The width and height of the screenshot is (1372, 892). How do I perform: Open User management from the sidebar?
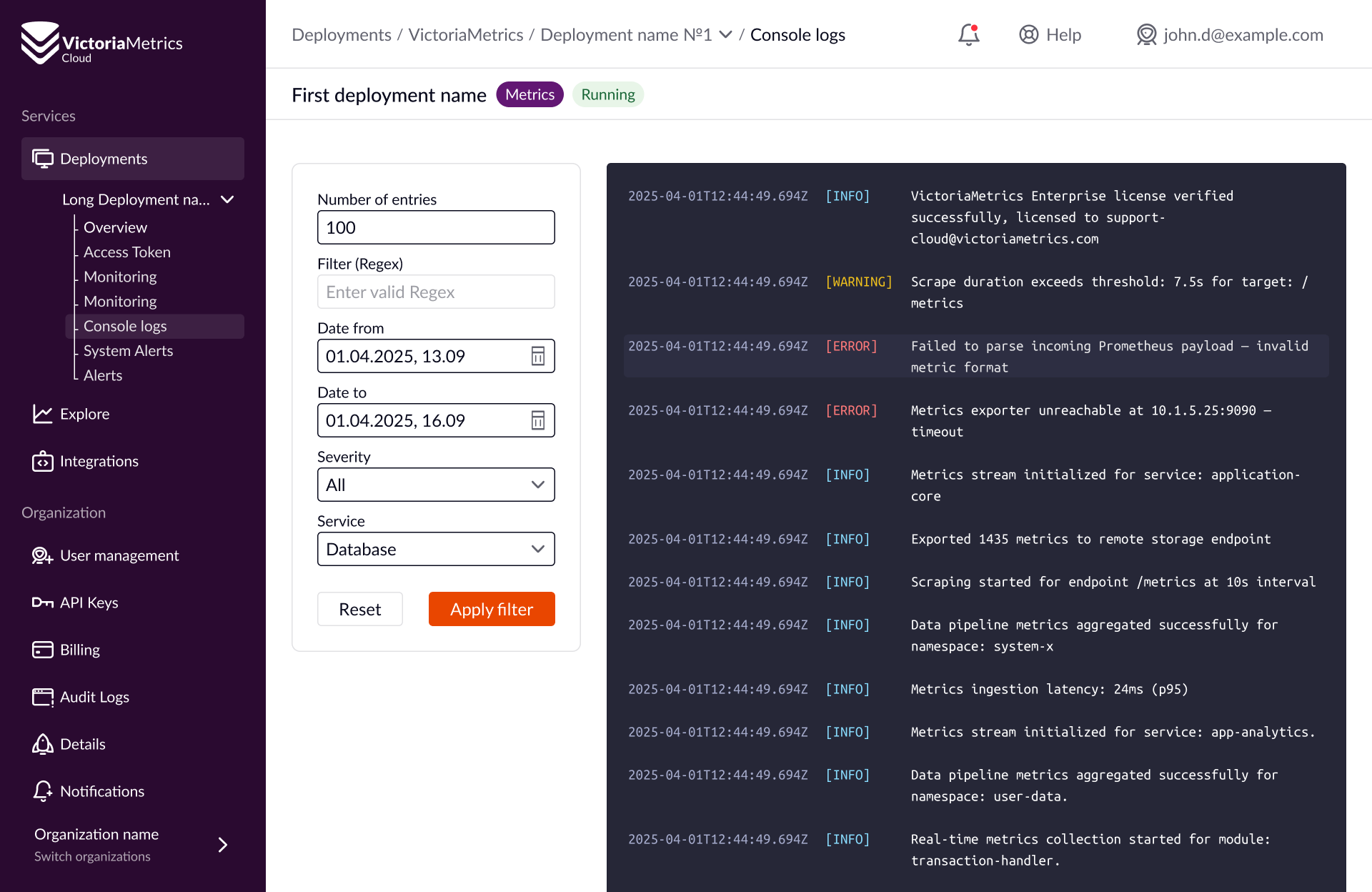point(119,555)
